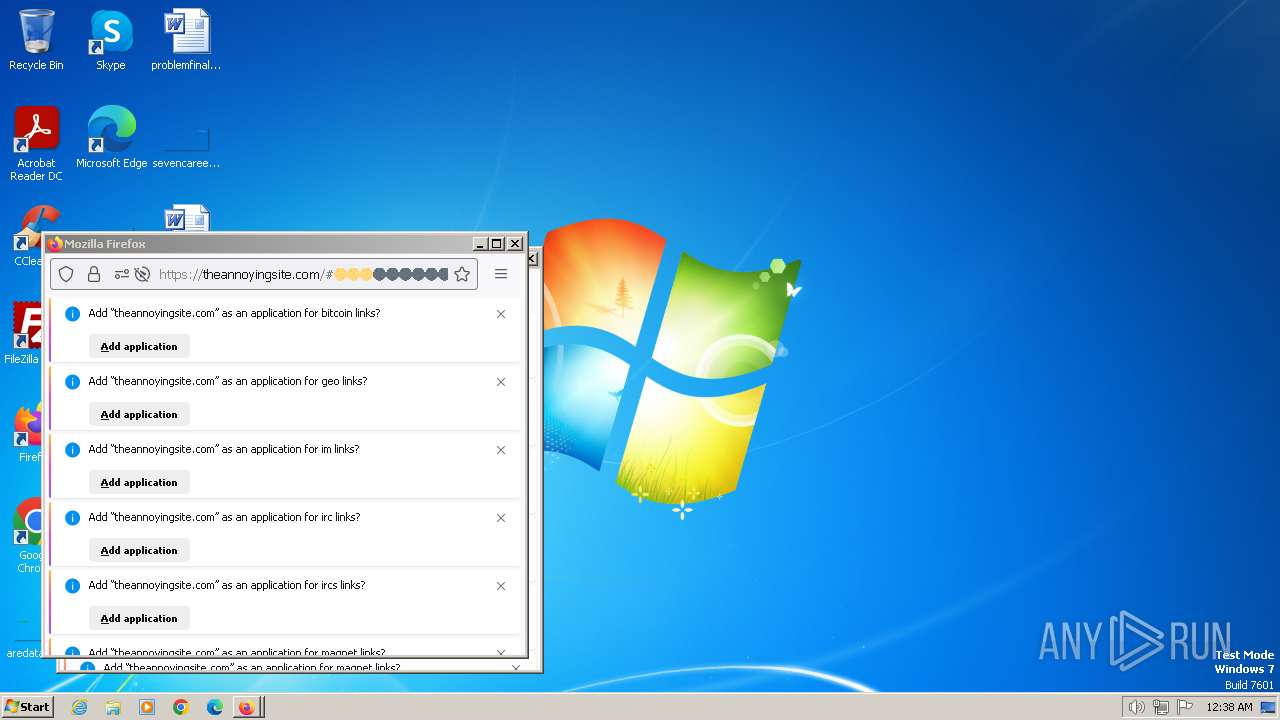Add application for im links
This screenshot has height=720, width=1280.
139,482
